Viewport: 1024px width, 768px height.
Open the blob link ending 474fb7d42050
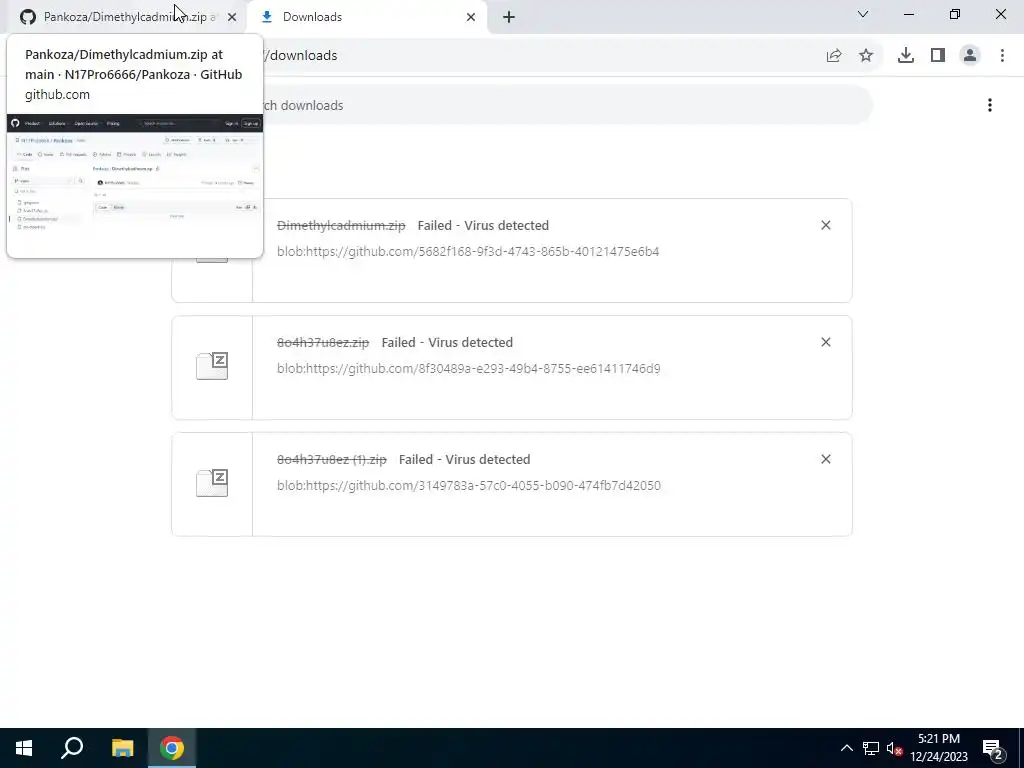468,485
